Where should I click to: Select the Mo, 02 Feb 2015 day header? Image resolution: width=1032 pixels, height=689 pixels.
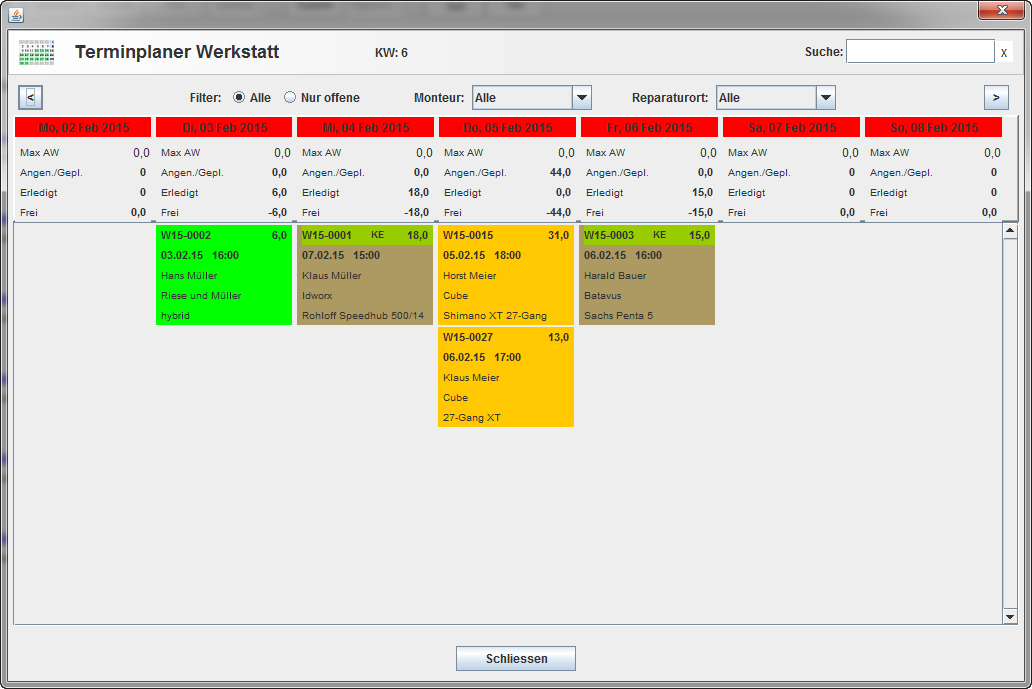click(83, 128)
